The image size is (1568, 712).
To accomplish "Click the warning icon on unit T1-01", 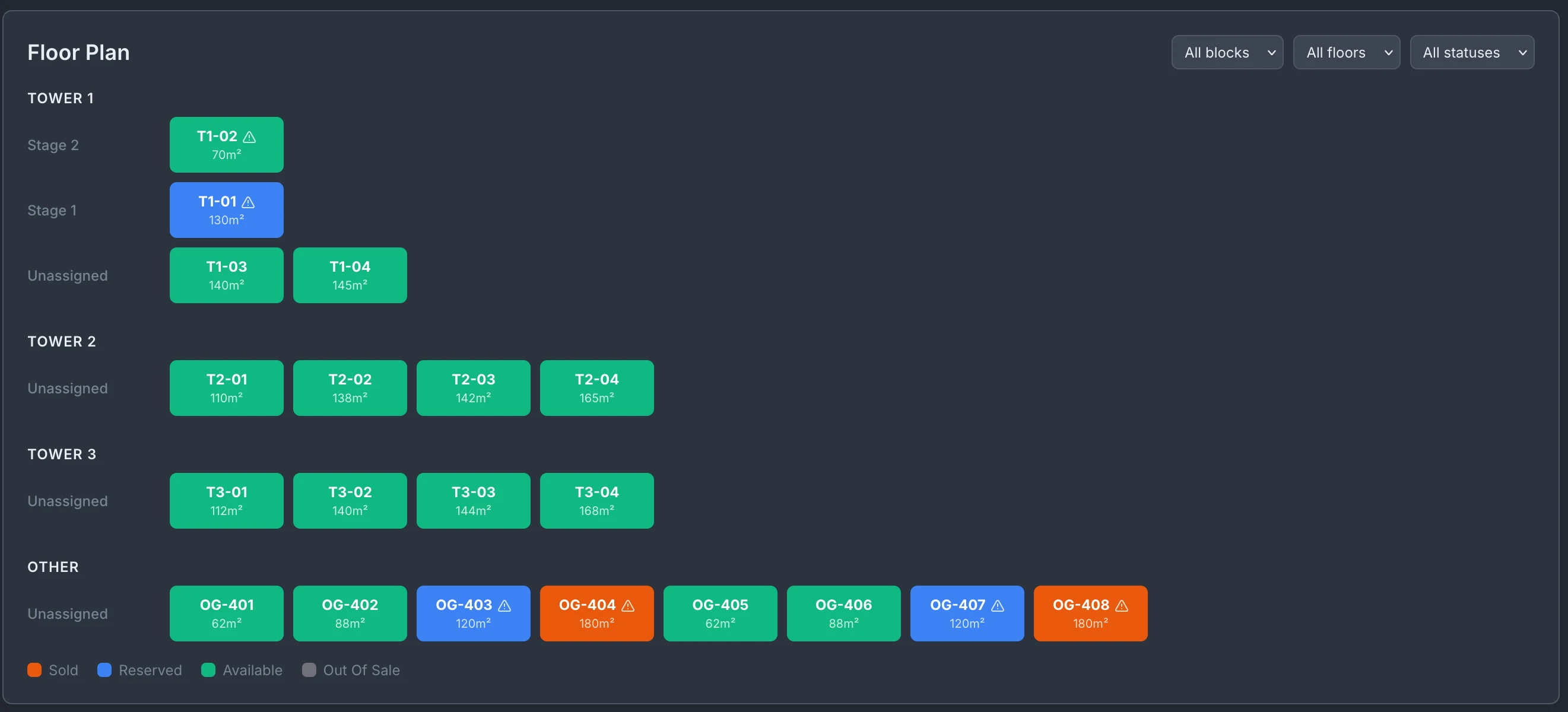I will 248,202.
